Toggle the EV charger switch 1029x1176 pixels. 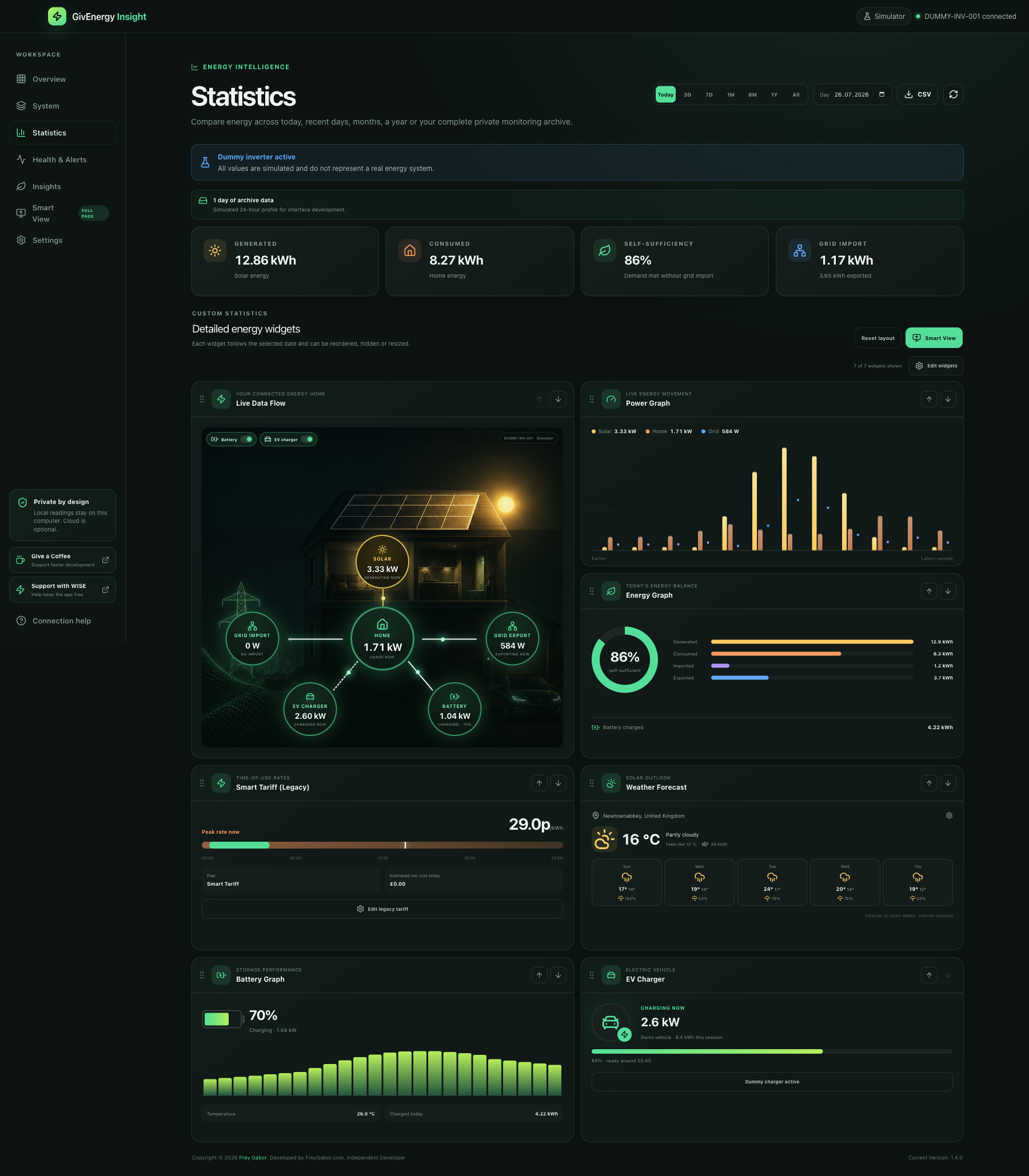[x=307, y=439]
